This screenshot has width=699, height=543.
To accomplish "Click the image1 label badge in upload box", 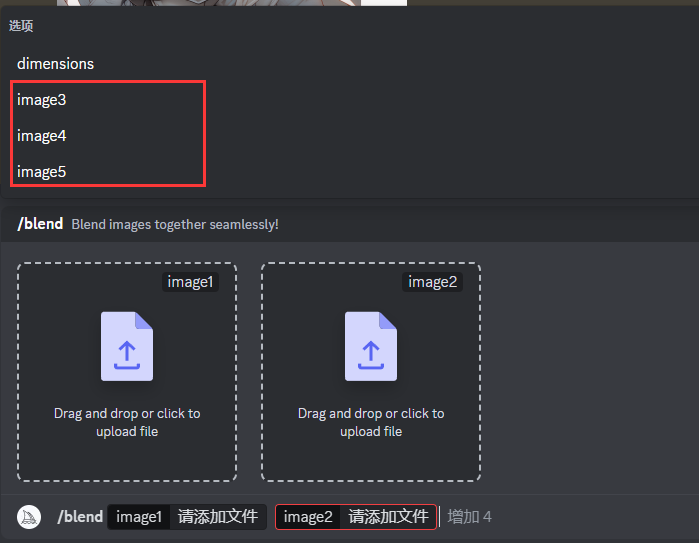I will pyautogui.click(x=190, y=282).
